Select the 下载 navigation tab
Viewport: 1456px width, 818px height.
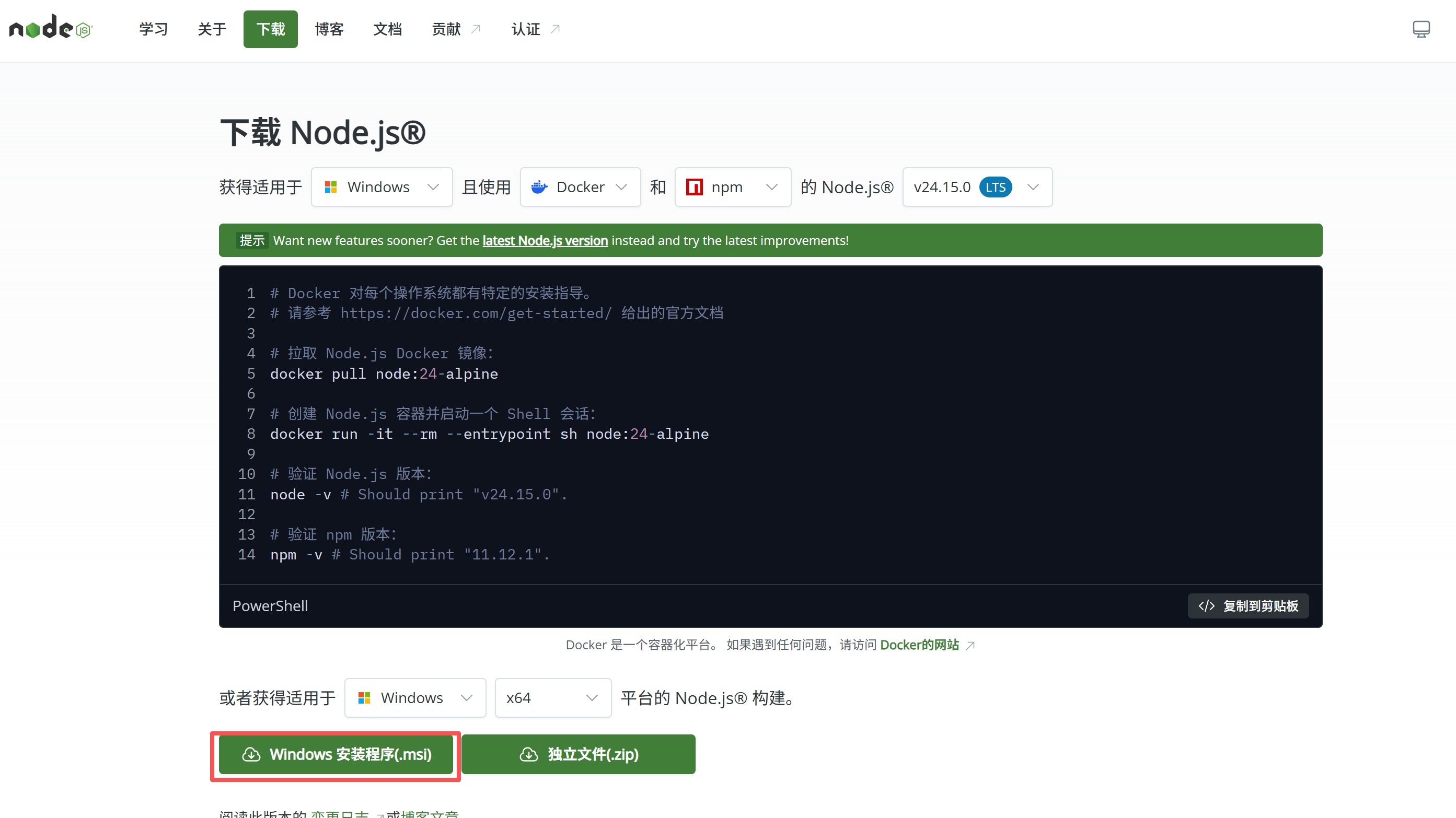point(271,29)
